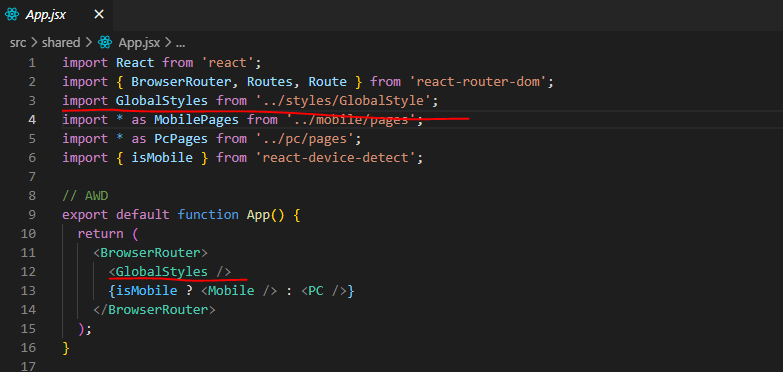Open the breadcrumb ellipsis symbol list
The image size is (783, 372).
pyautogui.click(x=180, y=44)
